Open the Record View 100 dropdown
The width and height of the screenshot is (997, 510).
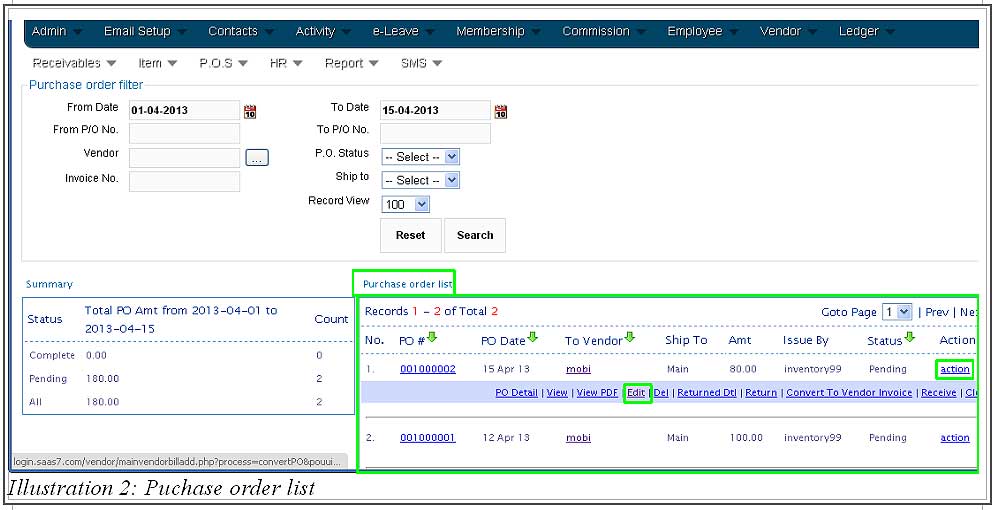(x=406, y=204)
